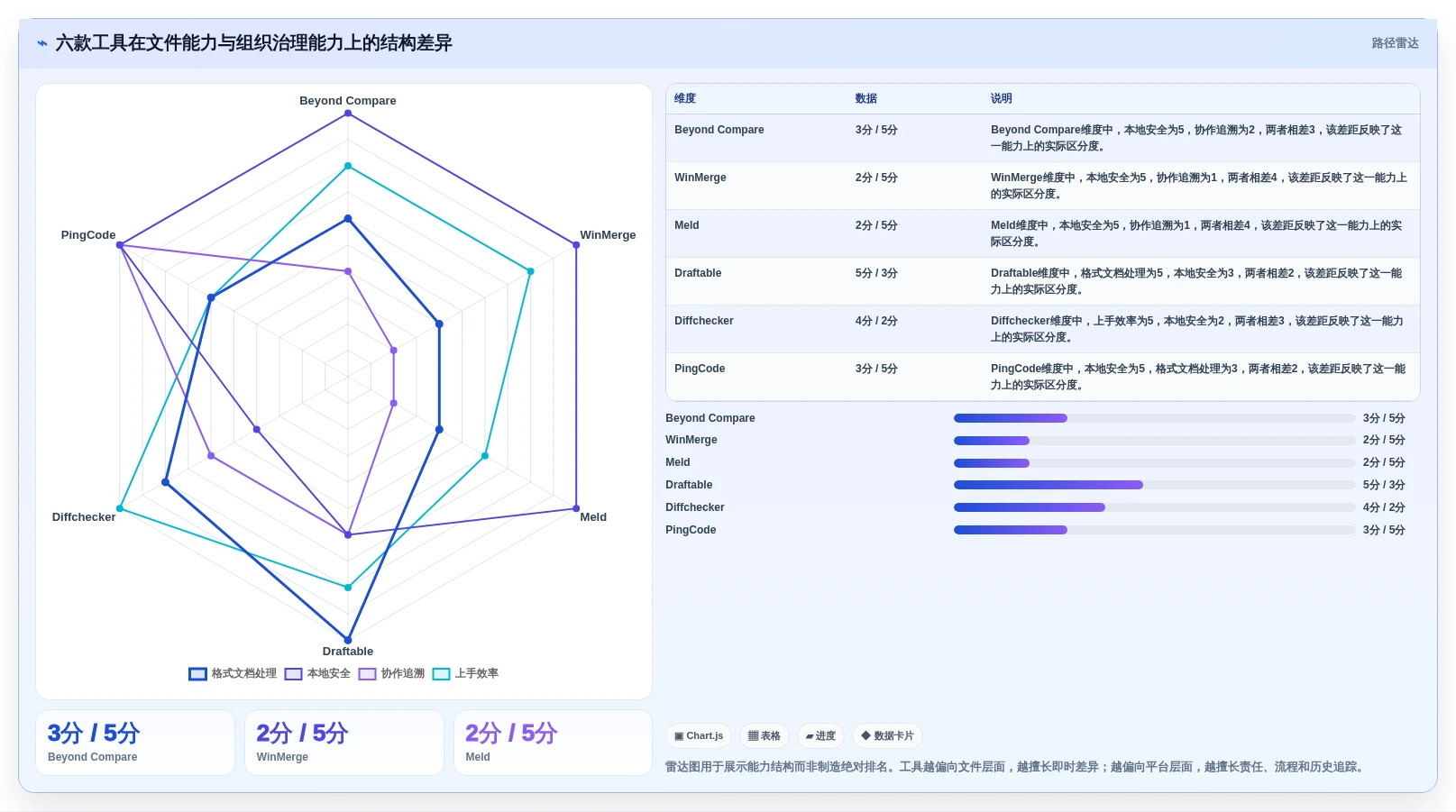Click the Beyond Compare progress bar
This screenshot has height=812, width=1456.
point(1154,418)
